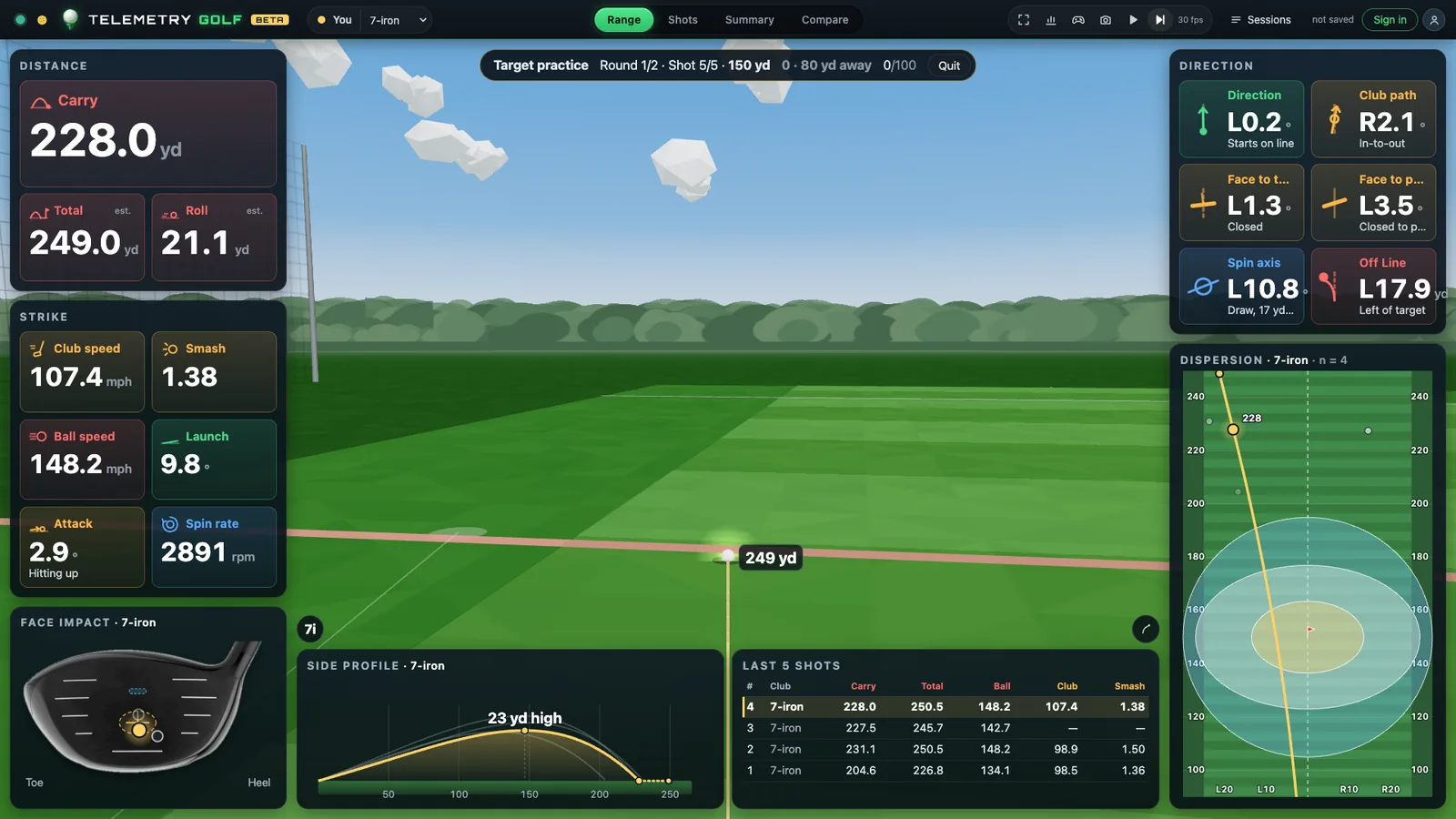This screenshot has width=1456, height=819.
Task: Click the Off Line icon
Action: pyautogui.click(x=1330, y=286)
